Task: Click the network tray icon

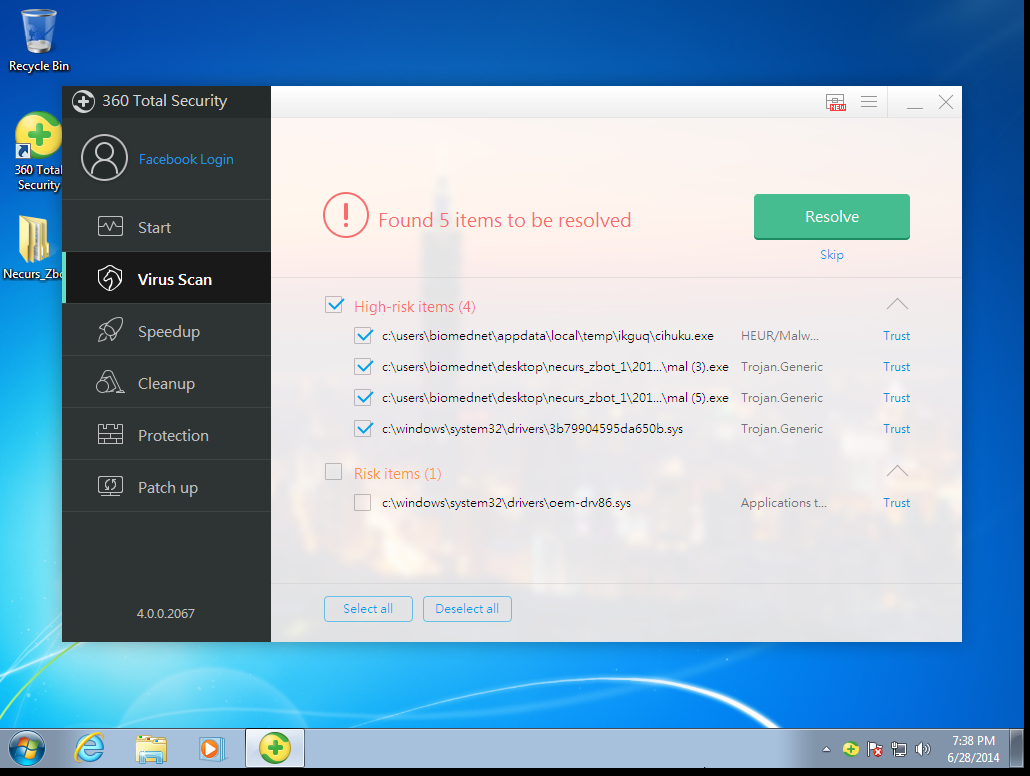Action: coord(899,749)
